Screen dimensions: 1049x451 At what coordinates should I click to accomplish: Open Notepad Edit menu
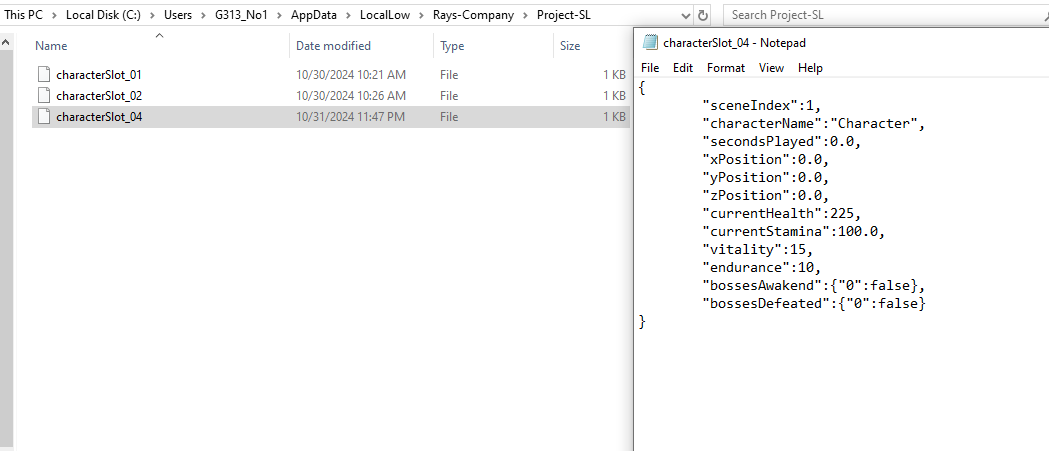click(682, 68)
